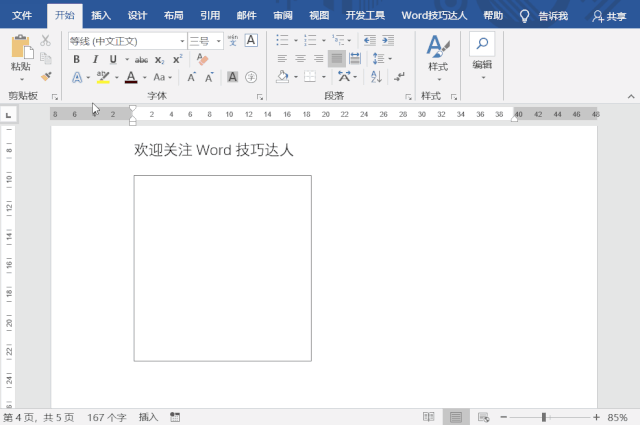Click the ruler tab selector L icon

pyautogui.click(x=8, y=115)
